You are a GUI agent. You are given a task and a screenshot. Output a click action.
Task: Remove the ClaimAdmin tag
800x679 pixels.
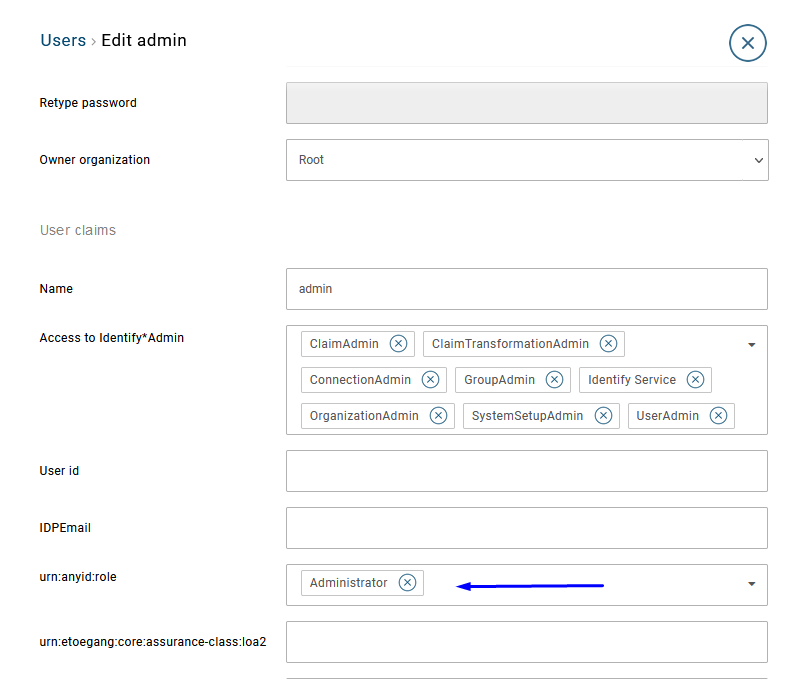pyautogui.click(x=398, y=344)
